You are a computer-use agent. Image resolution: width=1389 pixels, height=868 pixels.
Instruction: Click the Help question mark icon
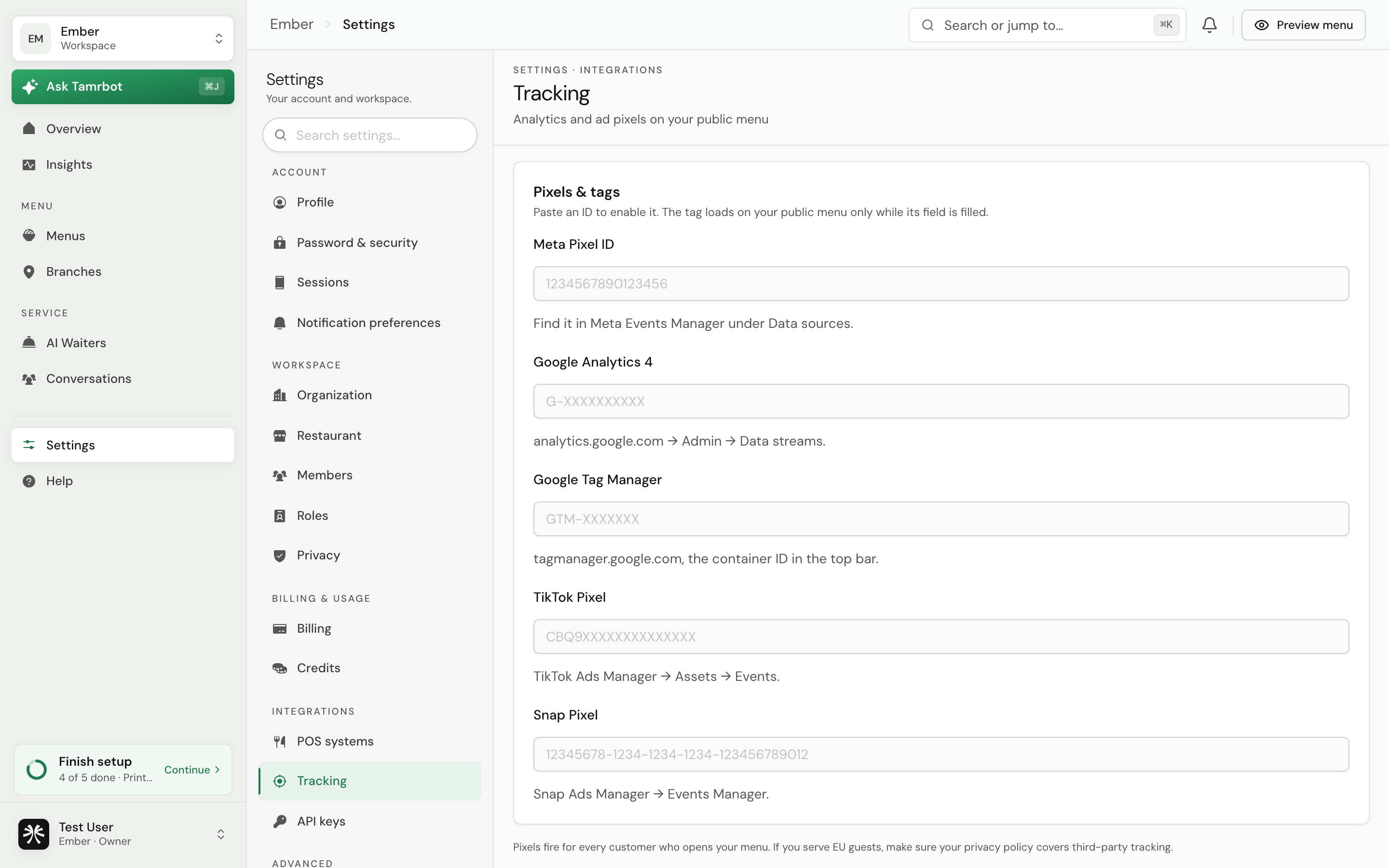(x=29, y=481)
